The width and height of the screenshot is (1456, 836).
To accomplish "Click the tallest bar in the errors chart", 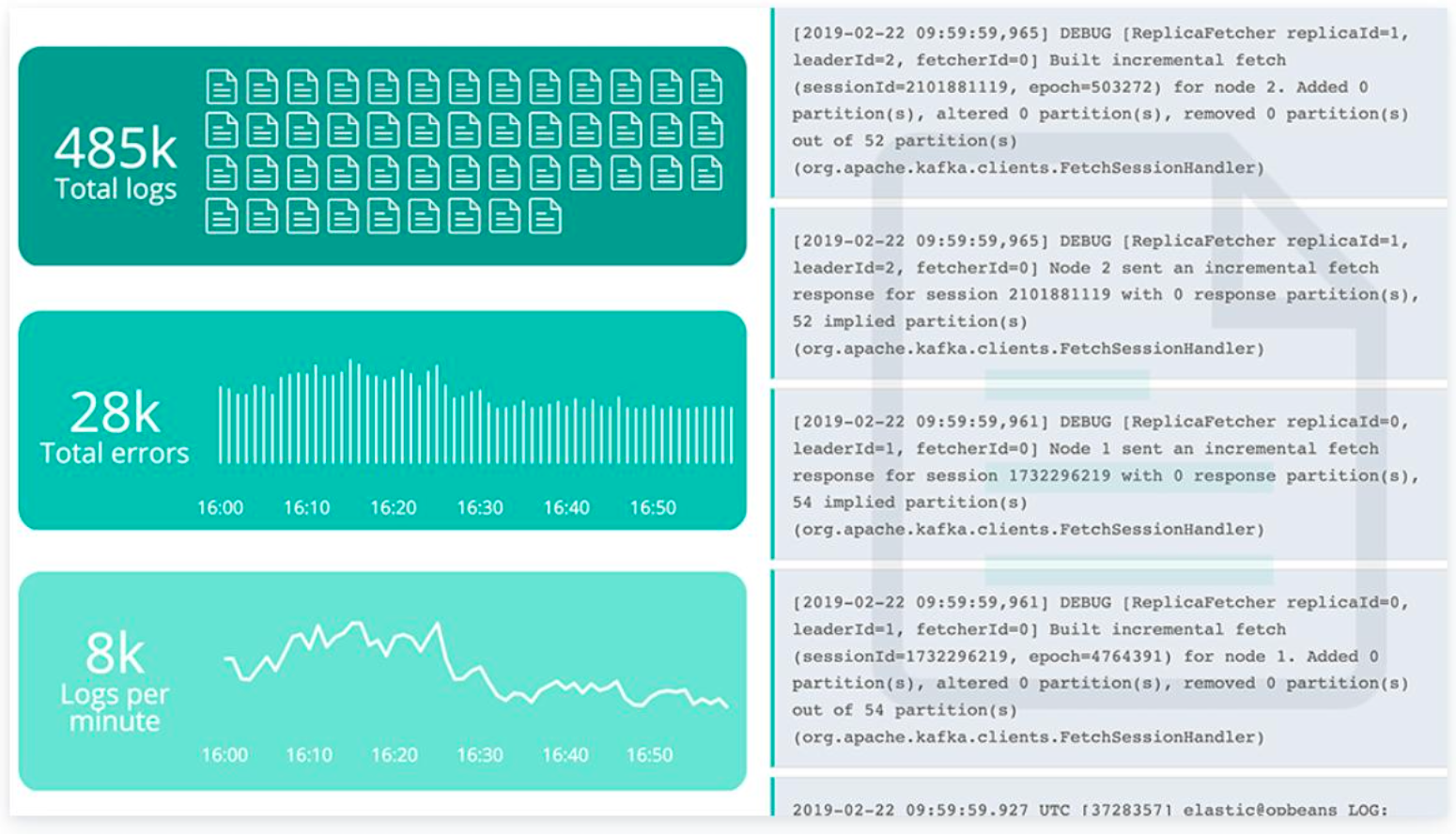I will tap(350, 411).
